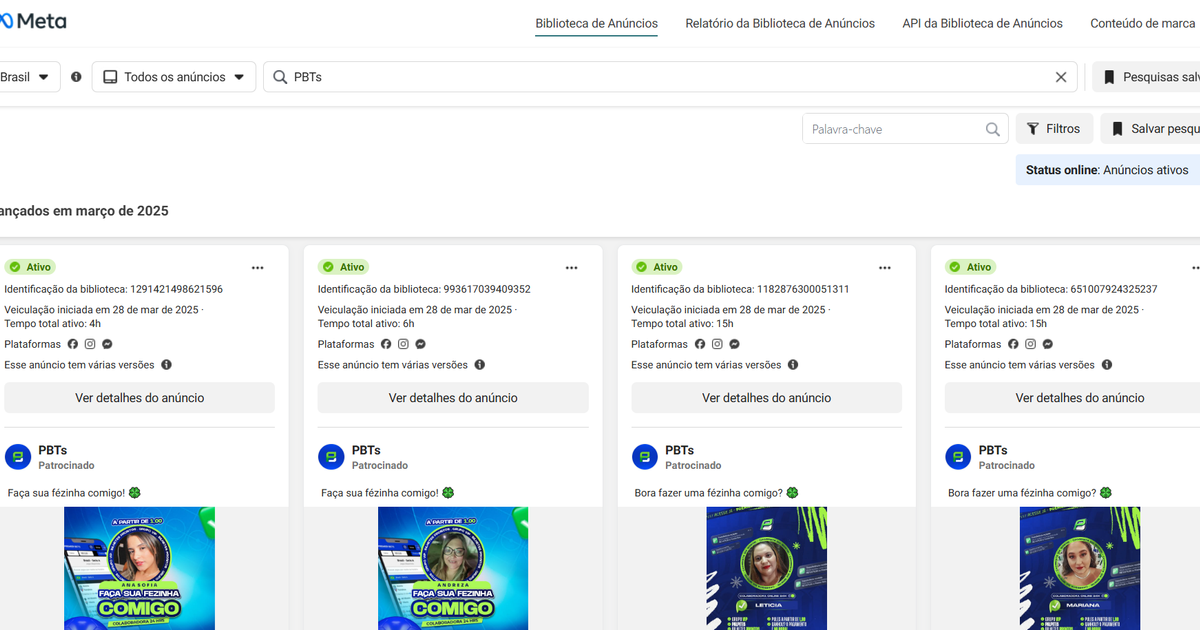Click PBTs avatar on ad 1291421498621596 card

18,457
